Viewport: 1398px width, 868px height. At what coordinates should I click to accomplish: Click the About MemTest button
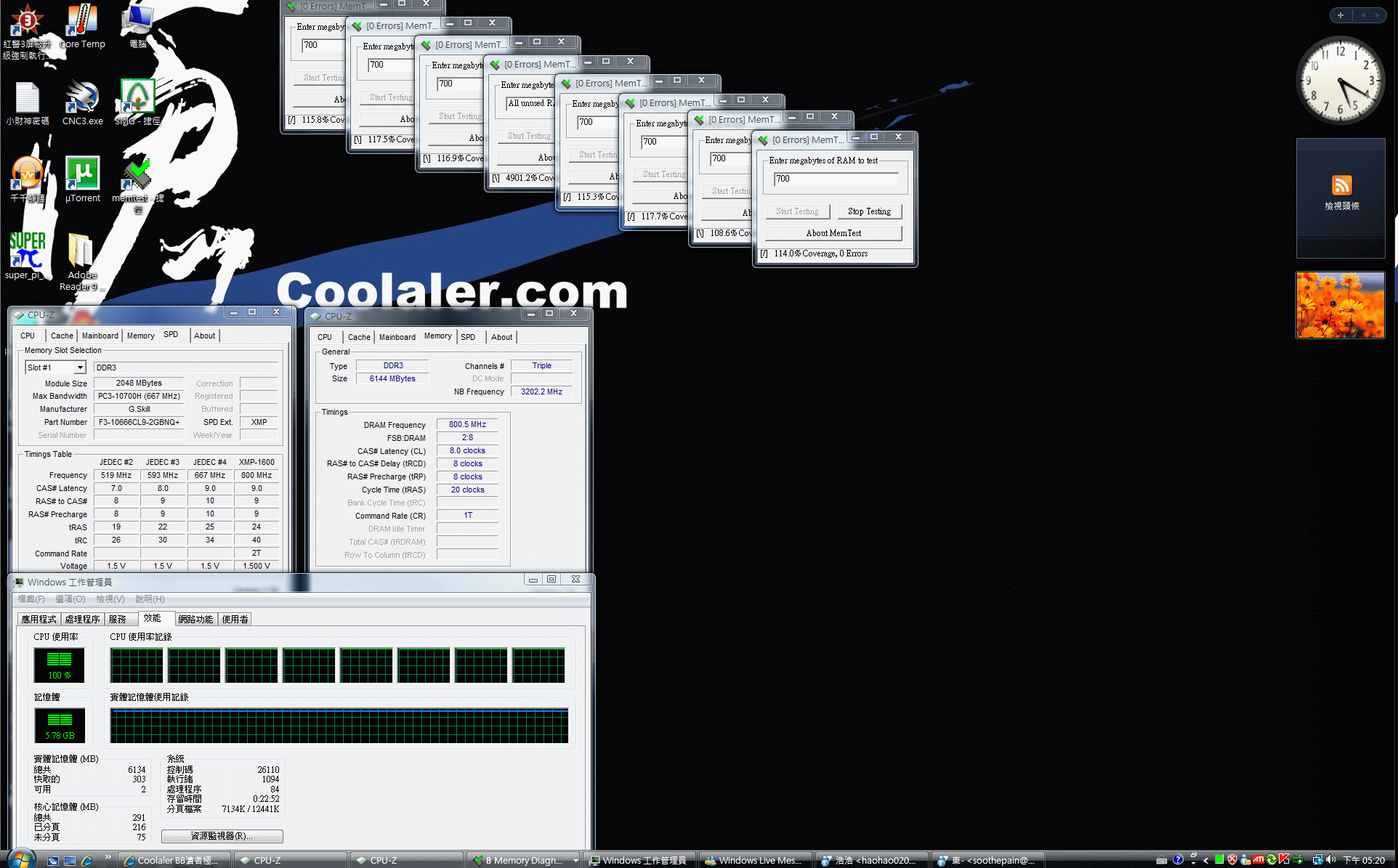point(833,233)
